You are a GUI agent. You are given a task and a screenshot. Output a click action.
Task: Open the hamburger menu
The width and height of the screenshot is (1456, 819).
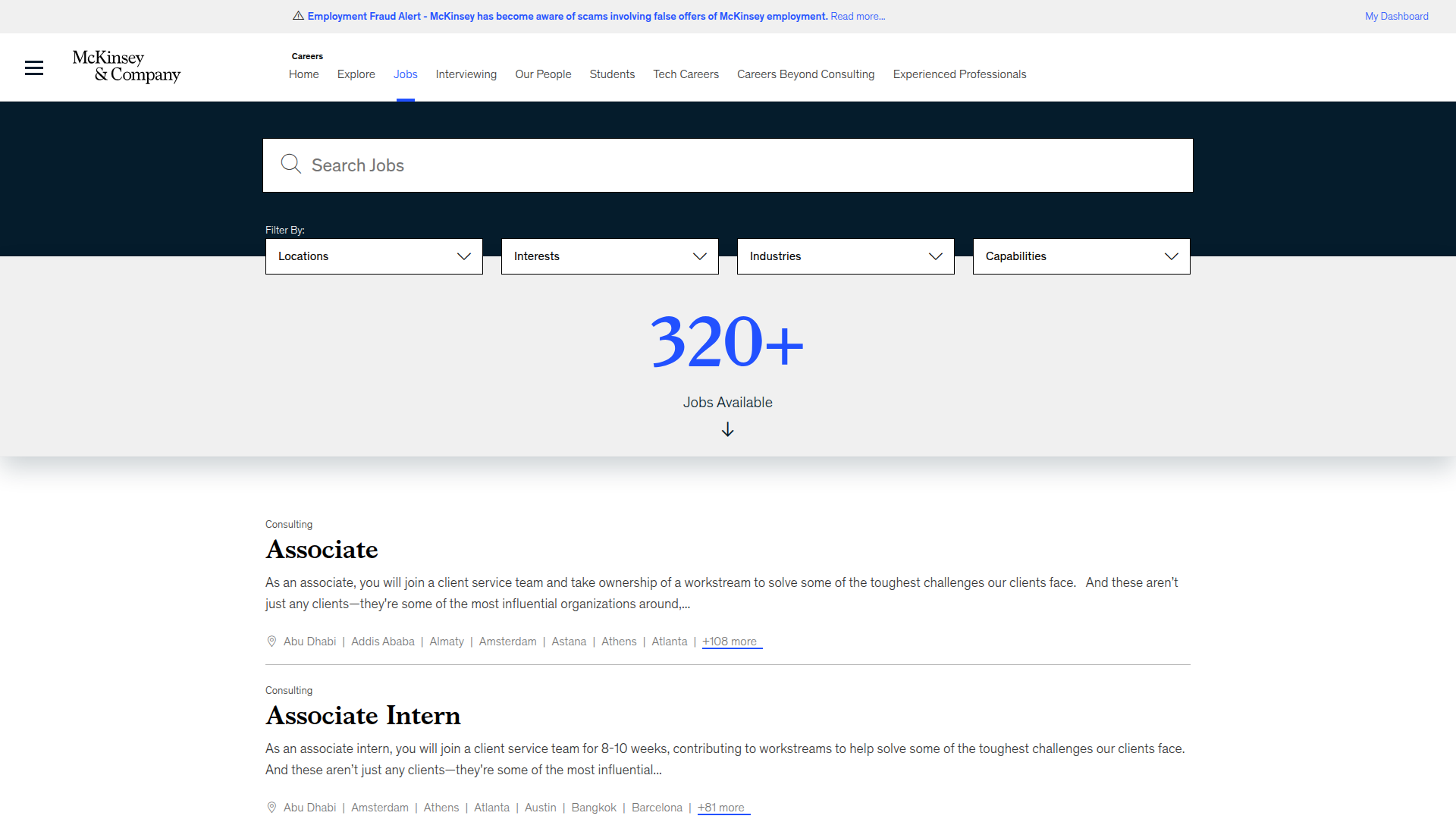(x=34, y=67)
